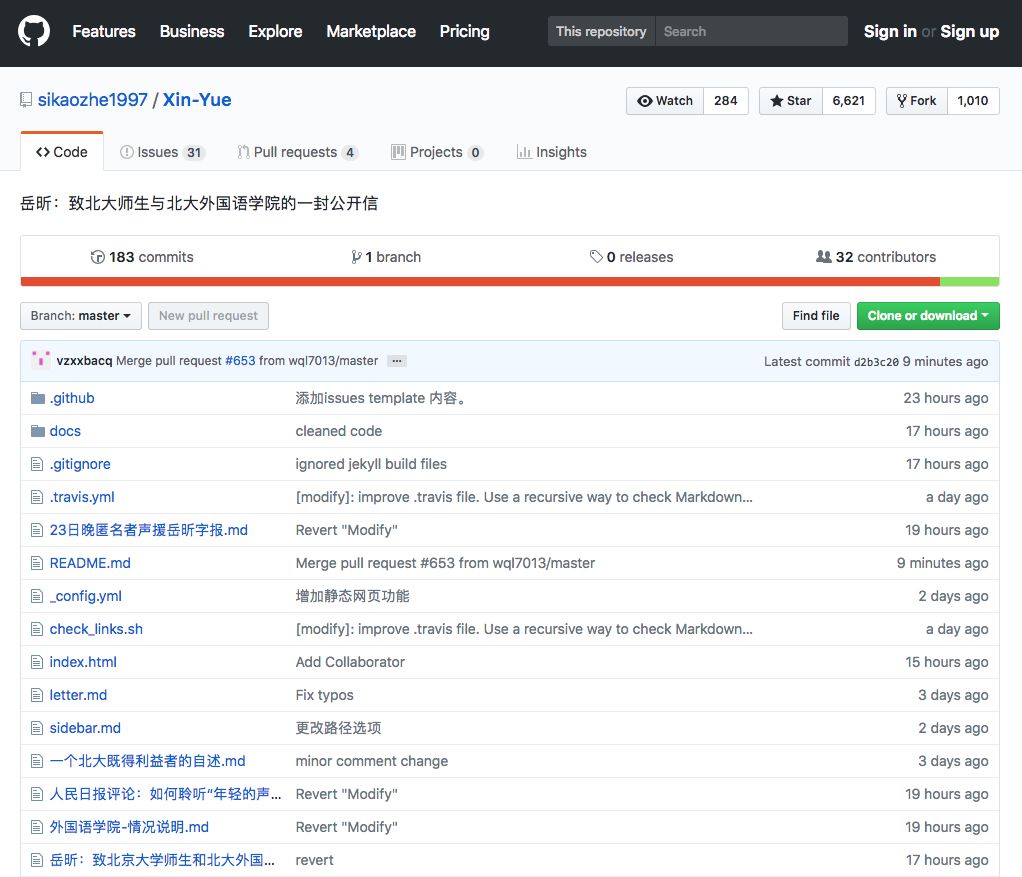Click the Issues circle icon

(x=127, y=152)
